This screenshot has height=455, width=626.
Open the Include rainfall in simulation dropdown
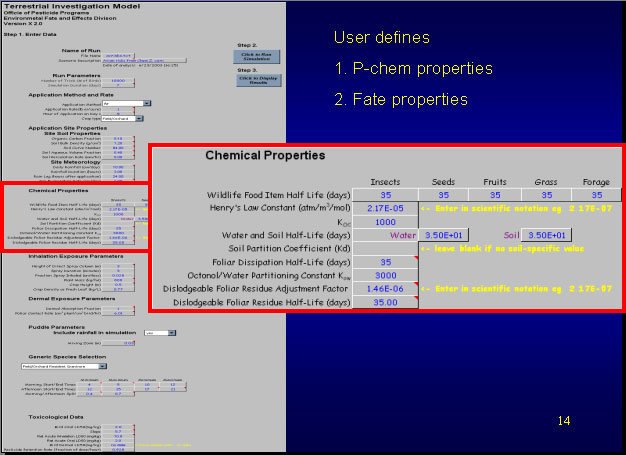pos(172,333)
